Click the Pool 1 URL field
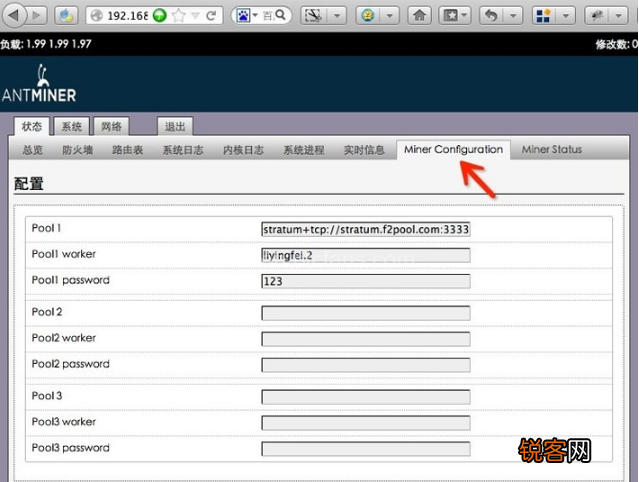The height and width of the screenshot is (482, 639). (366, 229)
